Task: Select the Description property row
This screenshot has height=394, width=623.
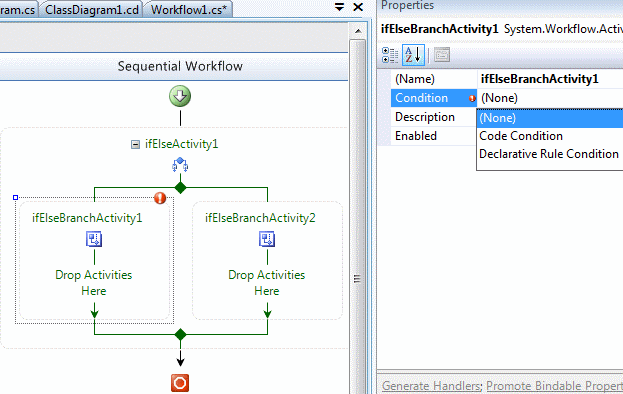Action: click(433, 117)
